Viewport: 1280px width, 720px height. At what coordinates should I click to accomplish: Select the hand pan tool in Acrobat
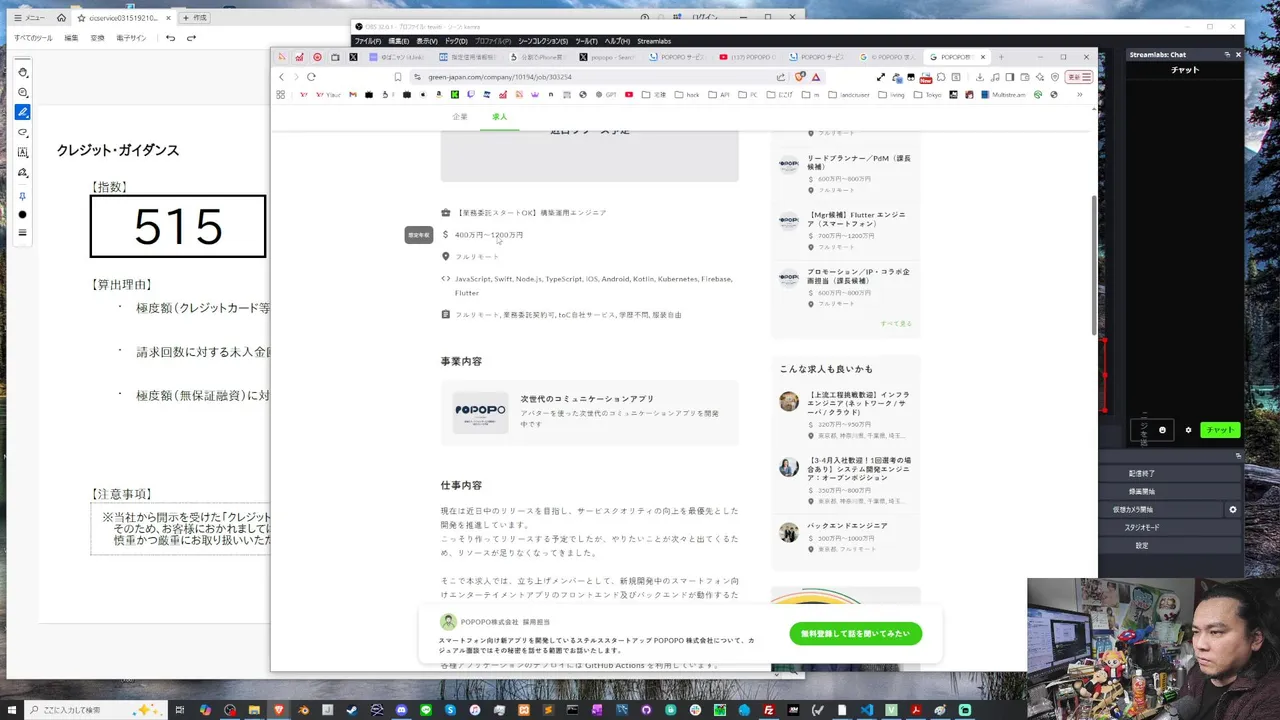pyautogui.click(x=23, y=72)
